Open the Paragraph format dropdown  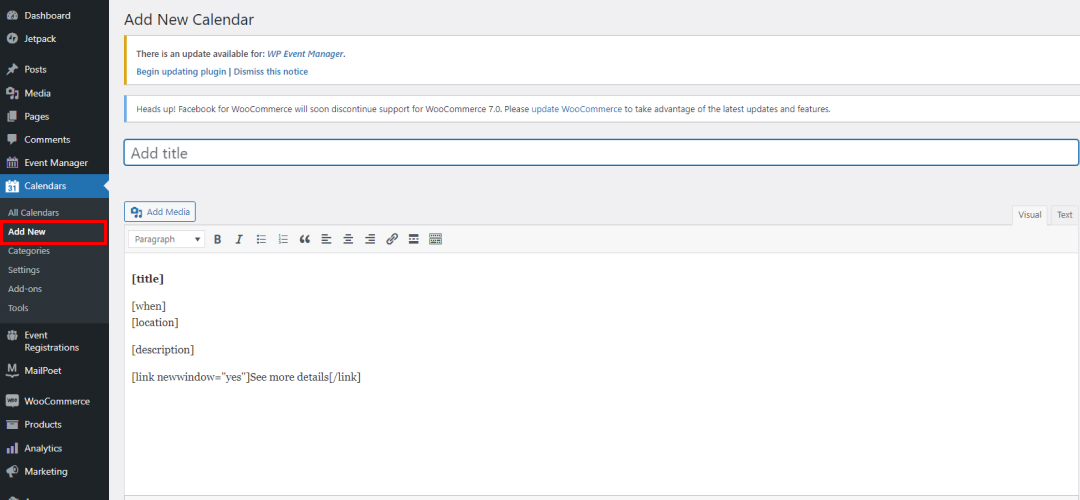[166, 239]
